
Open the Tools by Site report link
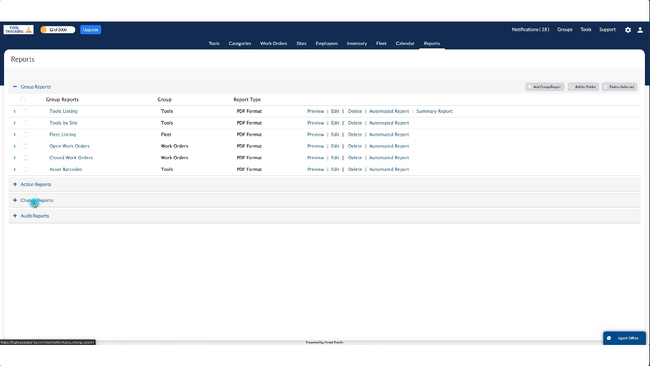(x=63, y=123)
